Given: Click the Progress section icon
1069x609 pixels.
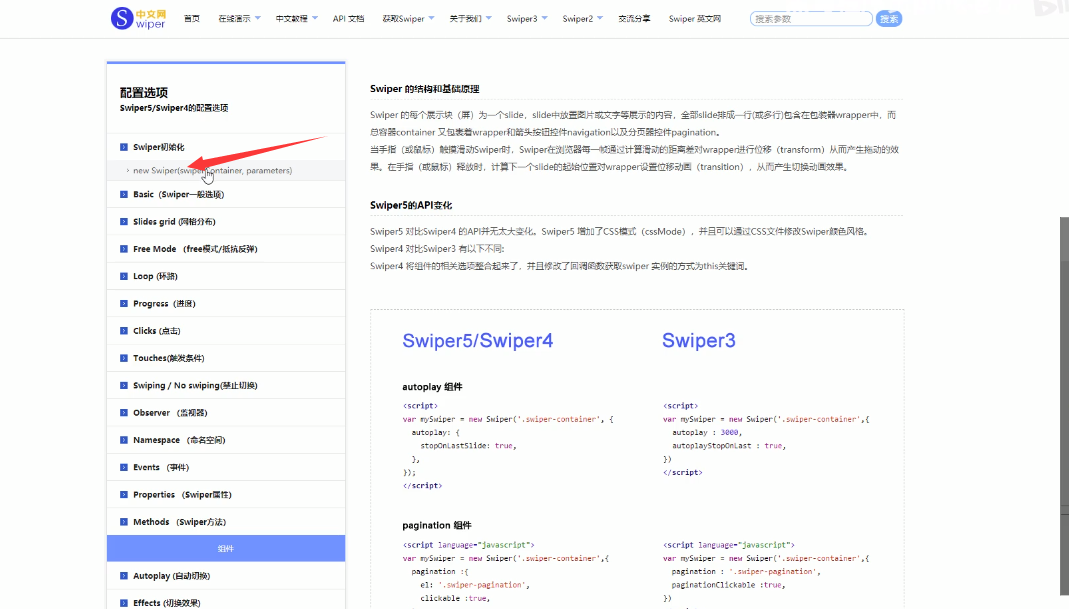Looking at the screenshot, I should 123,303.
